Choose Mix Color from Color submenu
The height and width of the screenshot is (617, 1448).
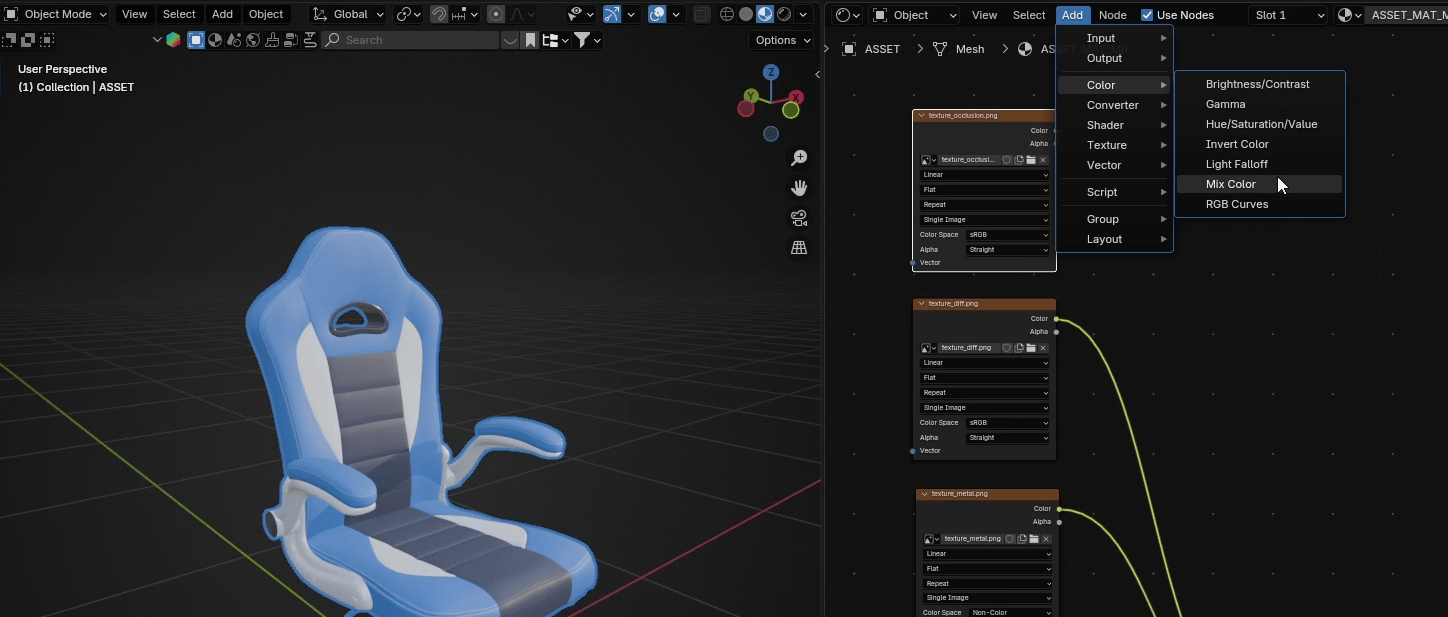click(x=1230, y=184)
